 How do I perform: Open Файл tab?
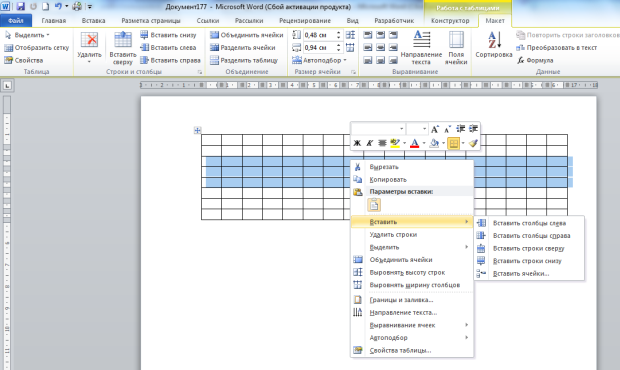pos(16,21)
